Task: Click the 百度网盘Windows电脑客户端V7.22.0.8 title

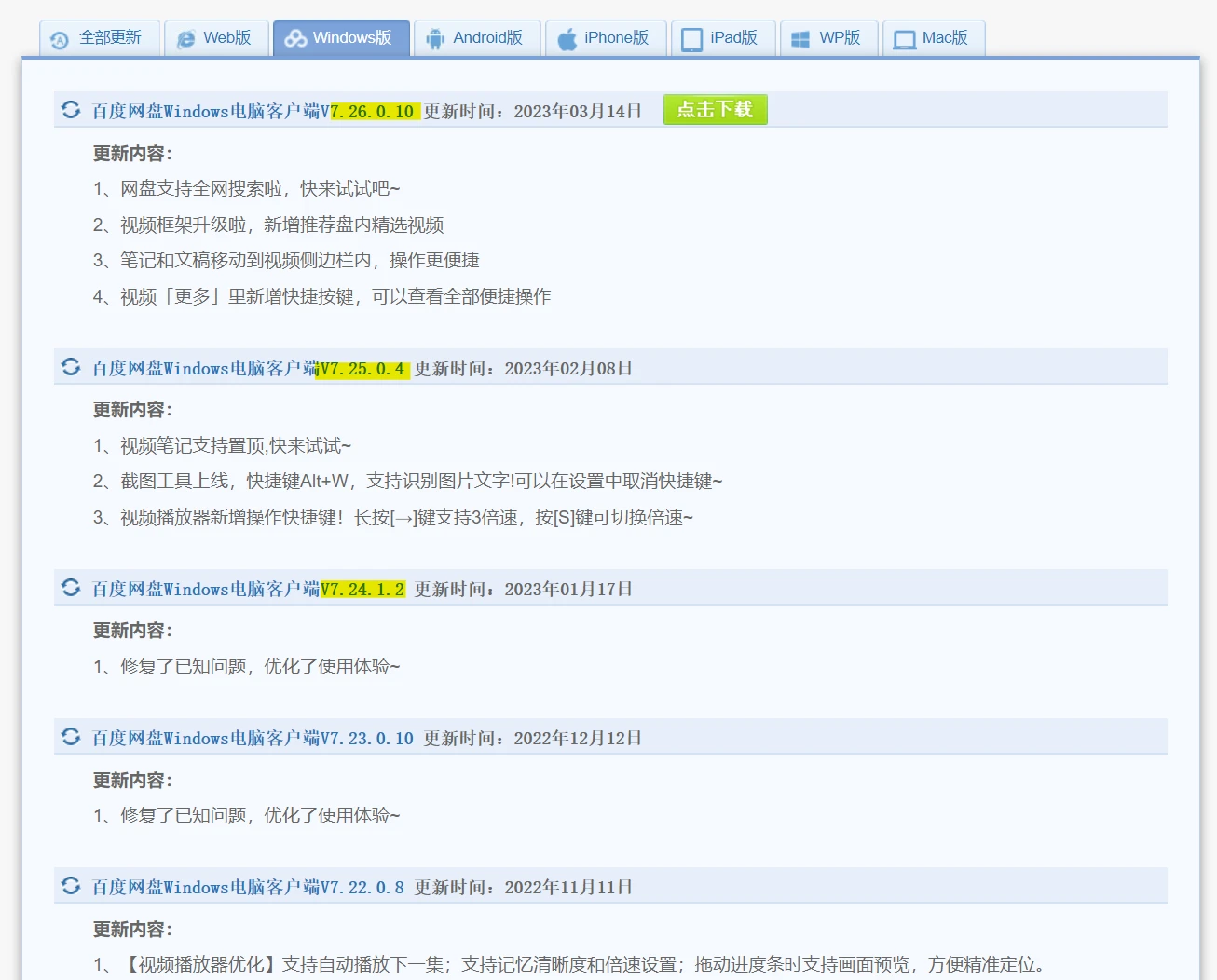Action: pos(248,888)
